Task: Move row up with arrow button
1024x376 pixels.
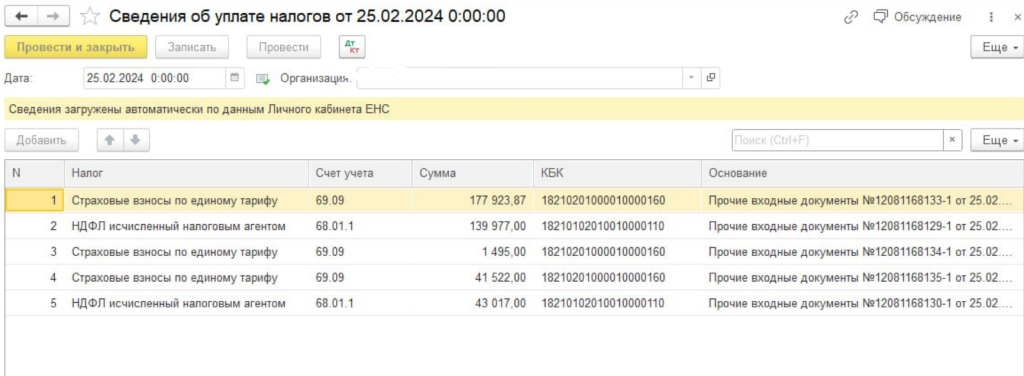Action: click(110, 140)
